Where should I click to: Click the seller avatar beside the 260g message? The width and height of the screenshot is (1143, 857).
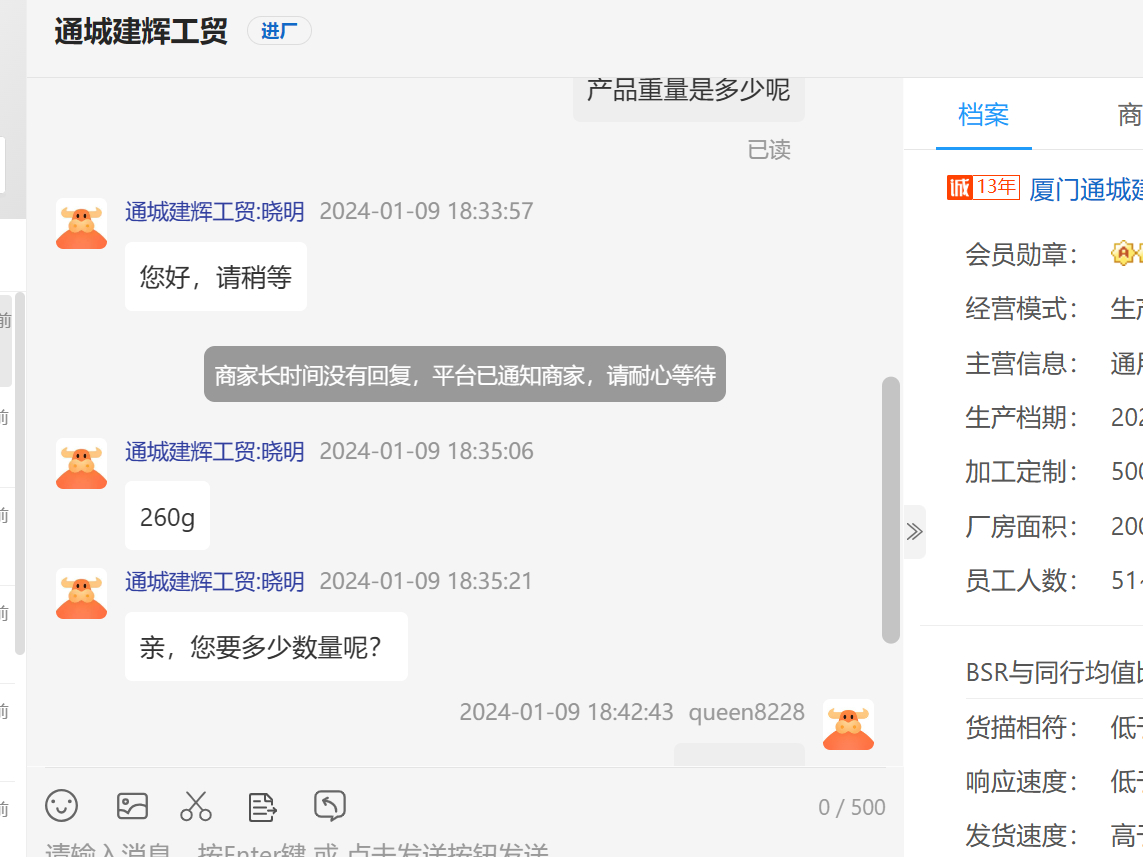(x=81, y=463)
